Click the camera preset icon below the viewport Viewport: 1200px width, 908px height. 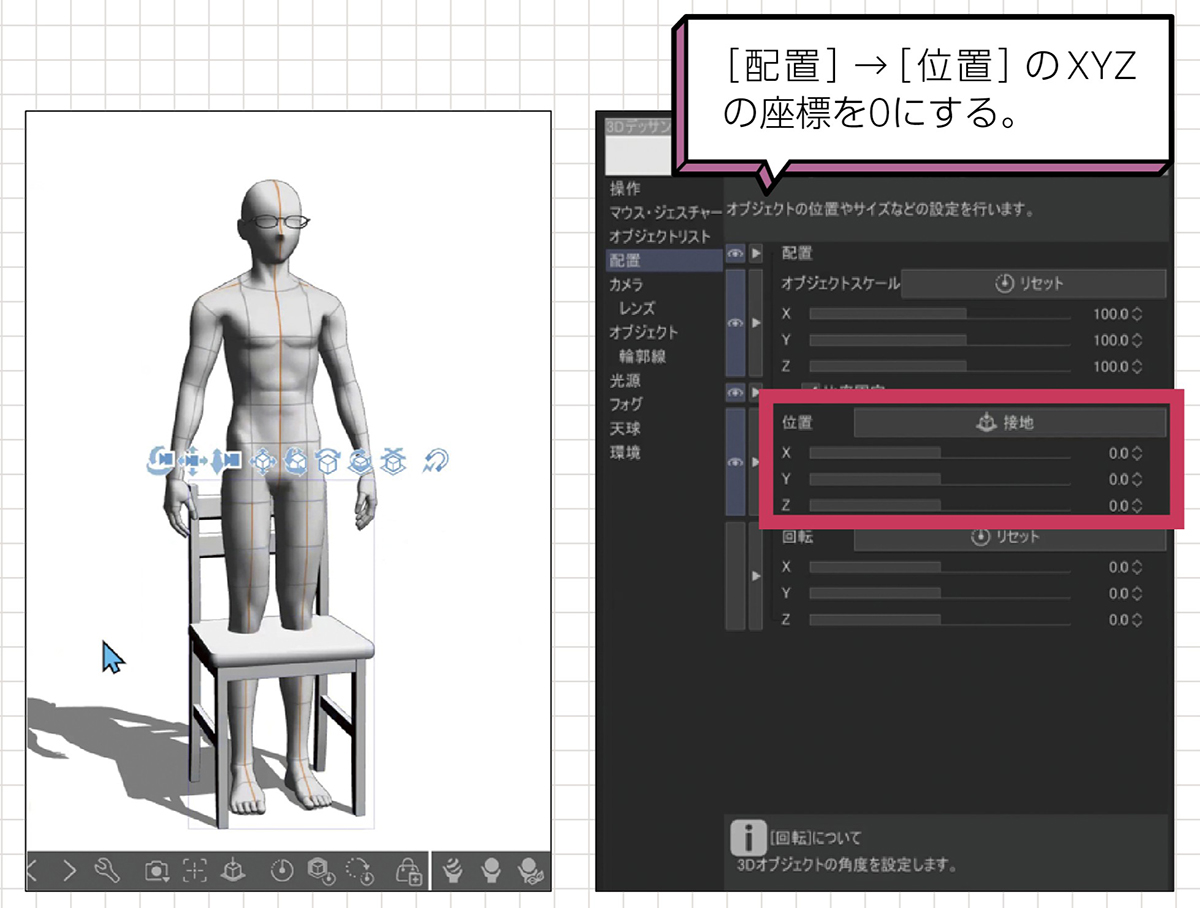(157, 871)
